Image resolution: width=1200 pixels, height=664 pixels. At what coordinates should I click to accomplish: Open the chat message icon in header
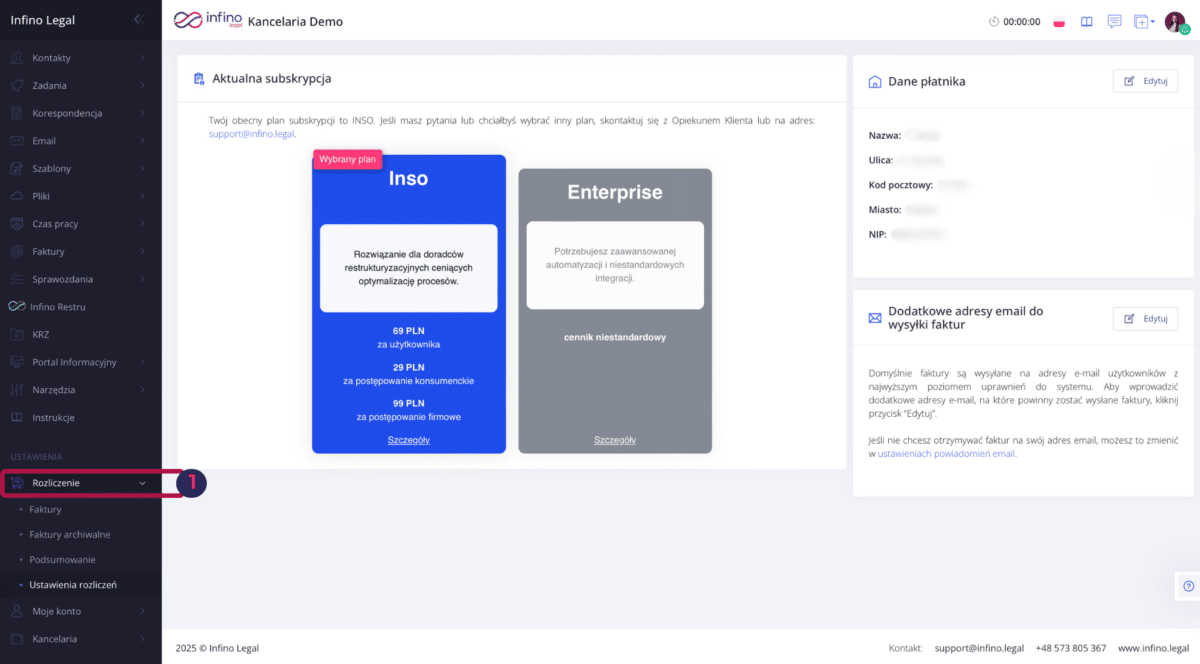[x=1114, y=21]
